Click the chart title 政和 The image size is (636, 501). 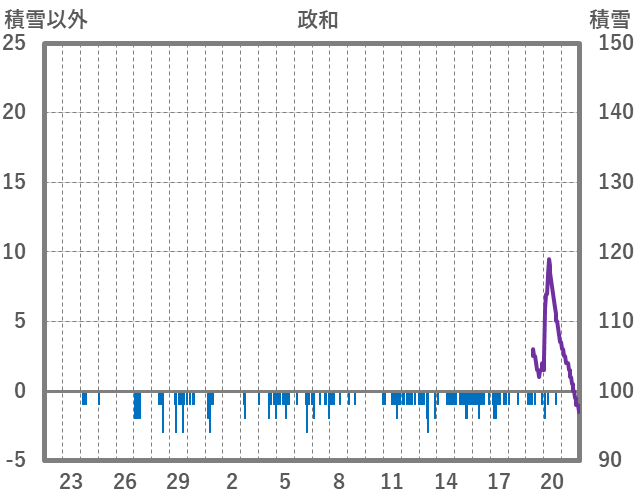click(x=318, y=20)
